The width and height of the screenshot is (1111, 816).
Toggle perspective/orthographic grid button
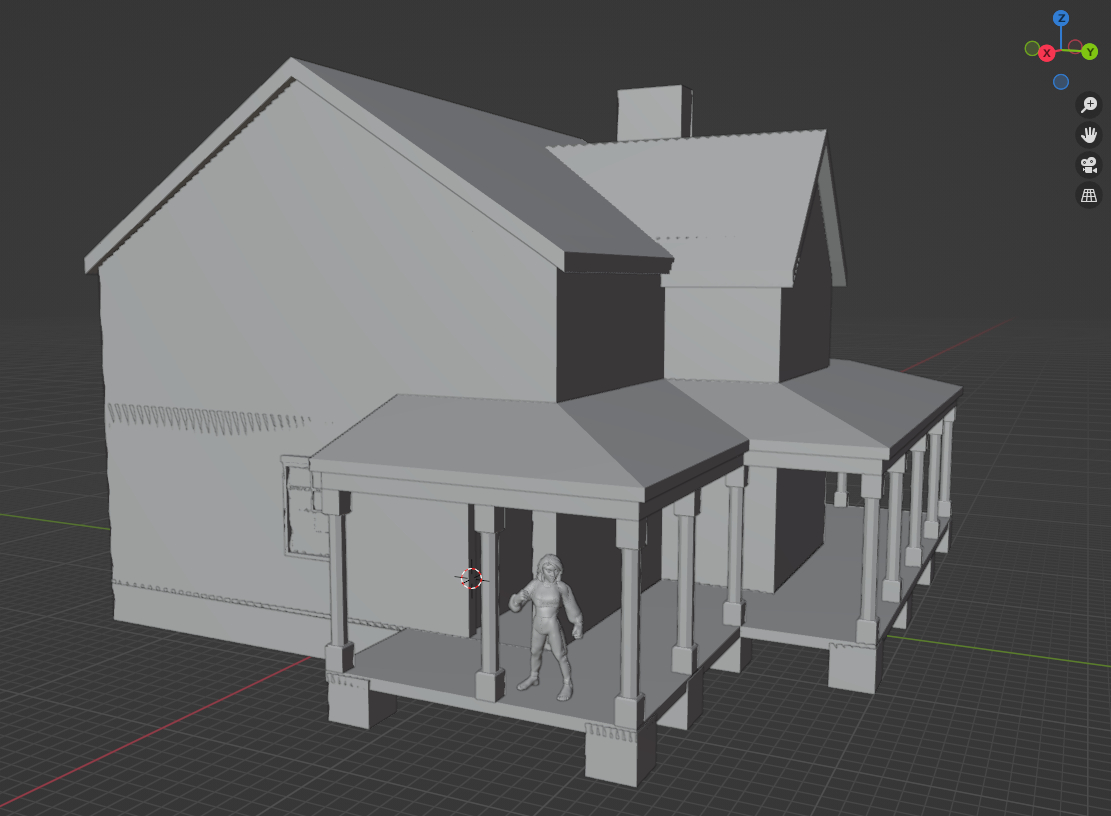[1088, 196]
